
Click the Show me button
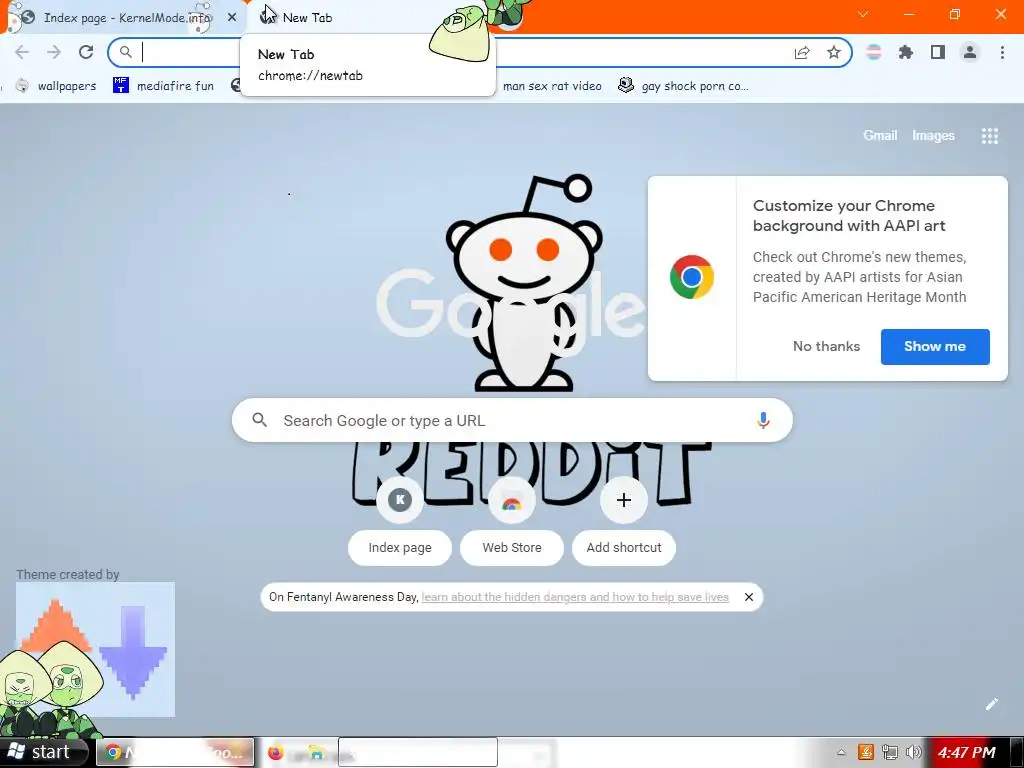pyautogui.click(x=935, y=347)
